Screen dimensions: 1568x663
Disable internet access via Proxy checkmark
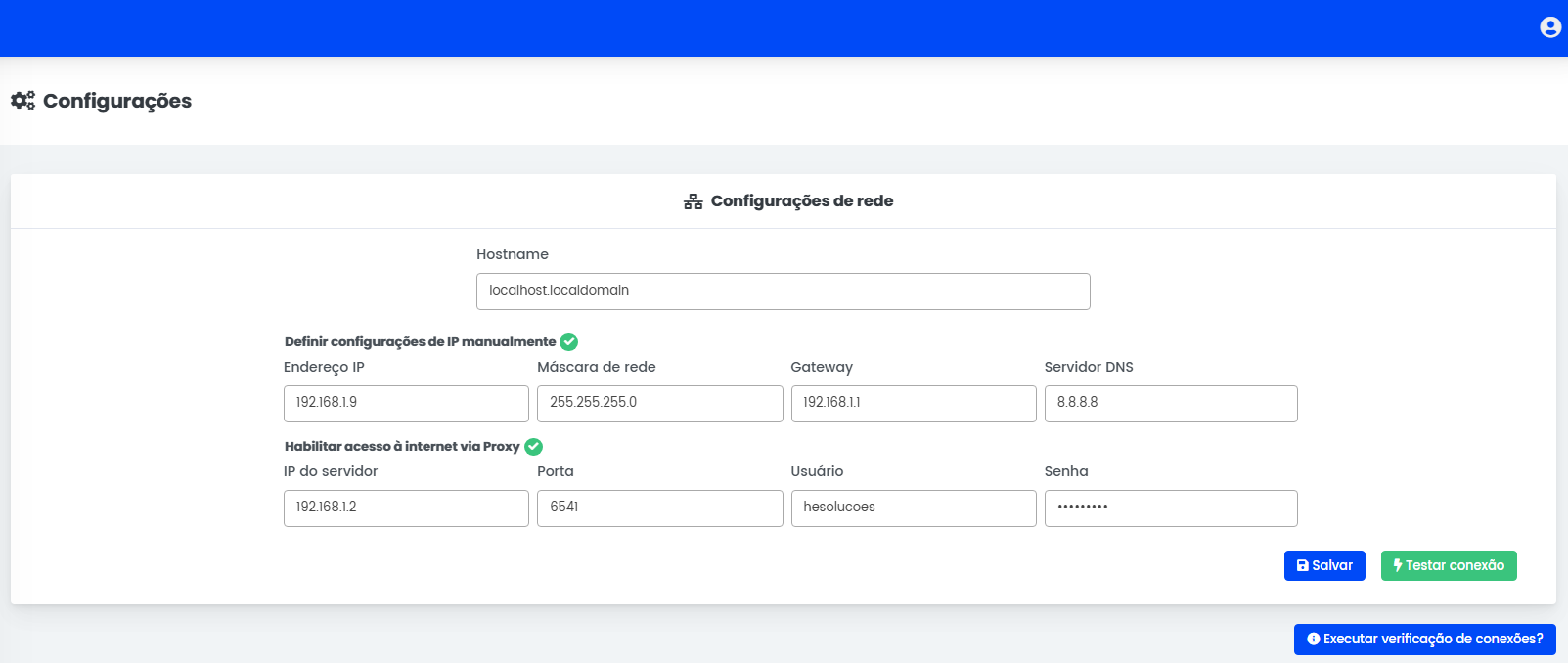click(533, 447)
